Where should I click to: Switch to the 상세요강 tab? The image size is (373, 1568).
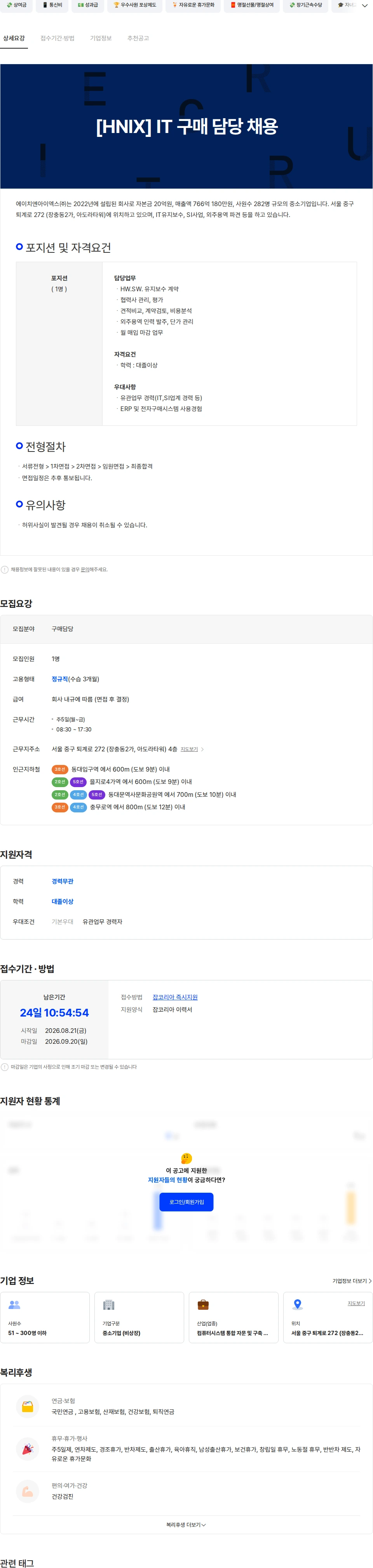[14, 38]
